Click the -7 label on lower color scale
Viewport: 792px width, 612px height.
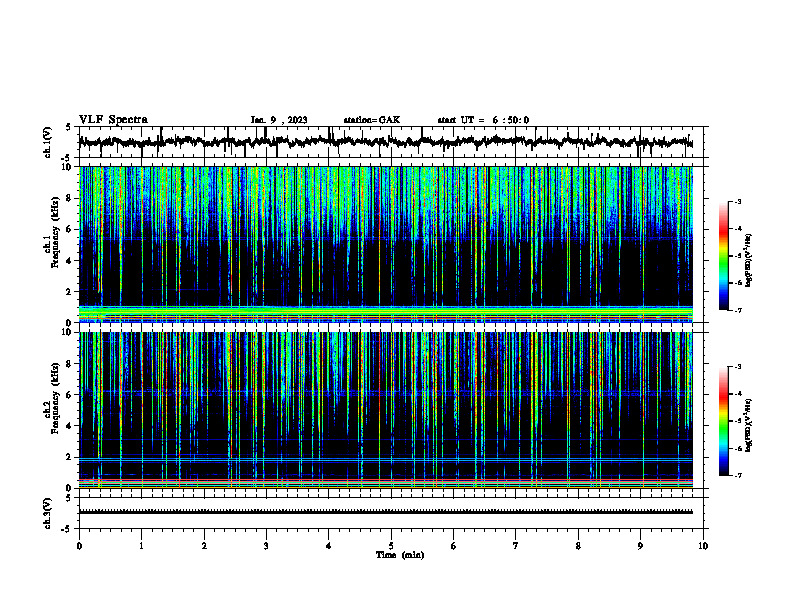[738, 476]
